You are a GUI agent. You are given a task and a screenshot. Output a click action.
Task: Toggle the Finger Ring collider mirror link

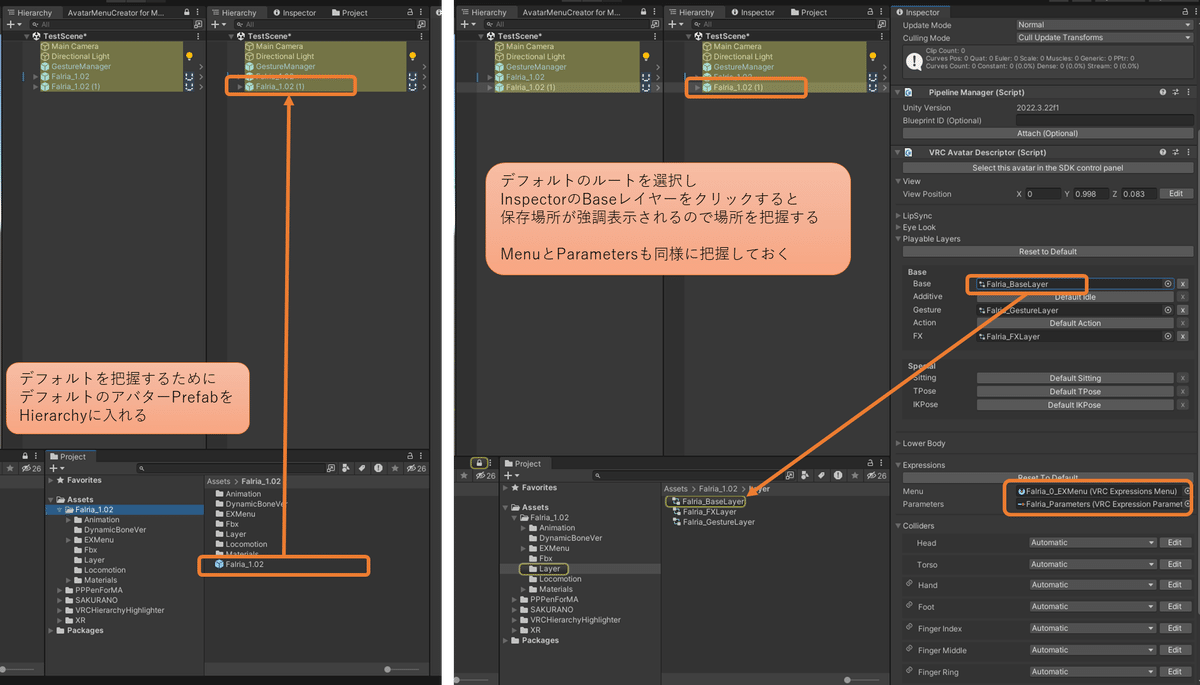(909, 672)
